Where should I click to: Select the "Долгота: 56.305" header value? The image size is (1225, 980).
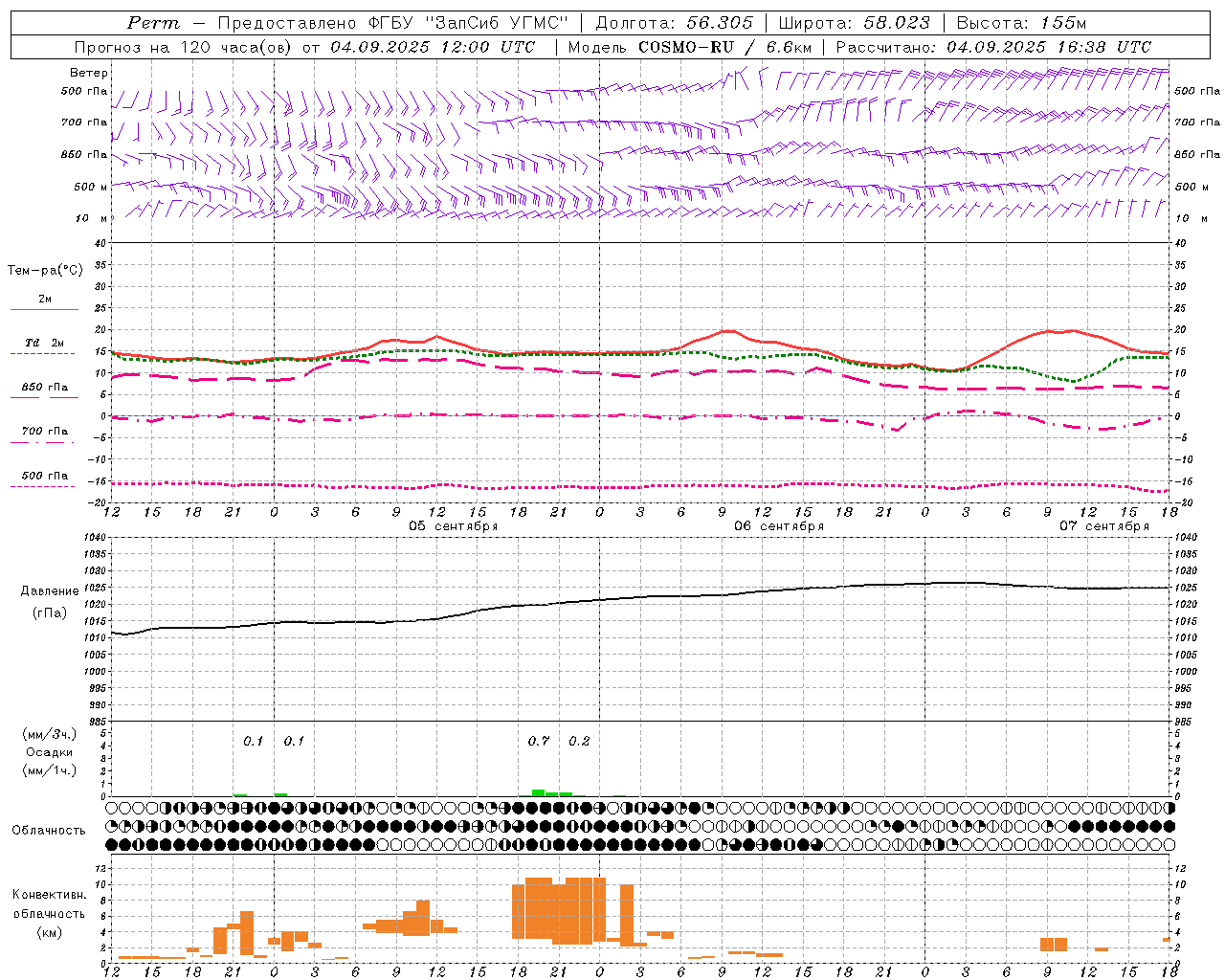point(674,23)
